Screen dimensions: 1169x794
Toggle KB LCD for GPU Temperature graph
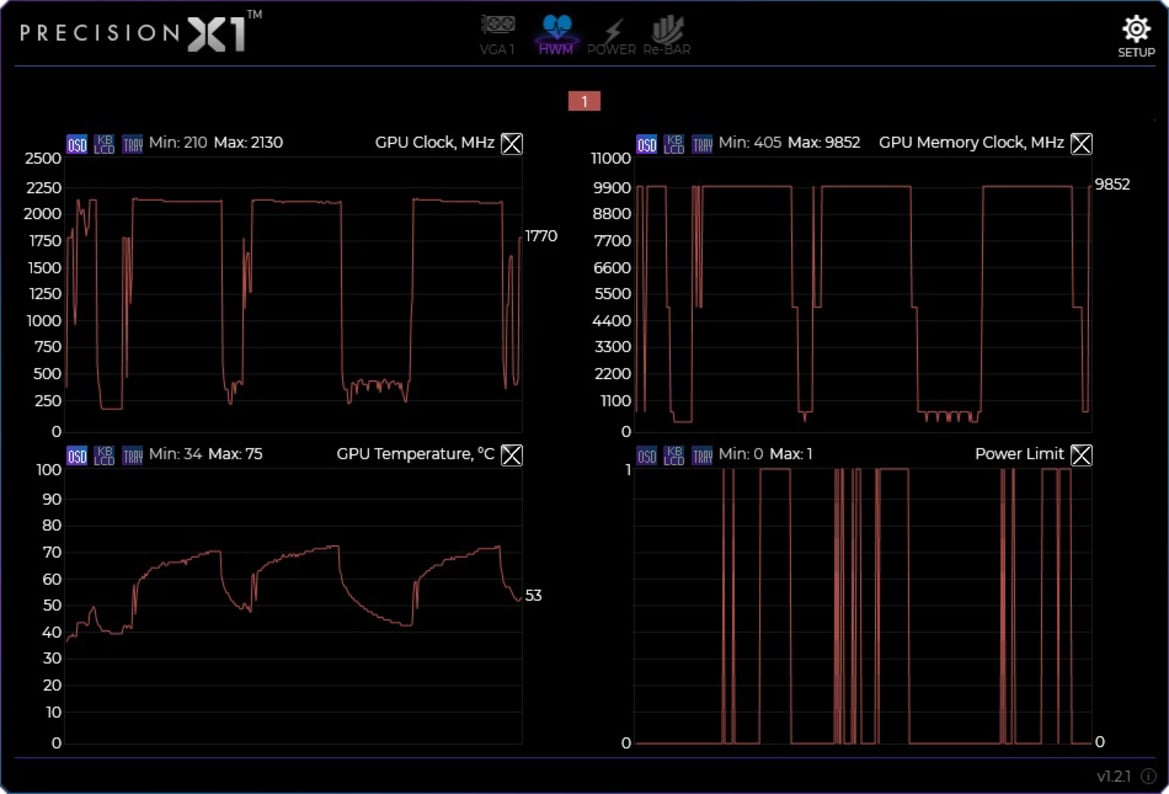click(104, 456)
